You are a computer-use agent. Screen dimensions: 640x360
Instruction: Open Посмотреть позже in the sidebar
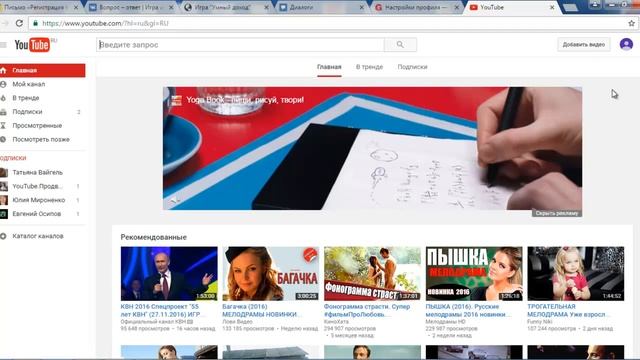click(x=42, y=140)
